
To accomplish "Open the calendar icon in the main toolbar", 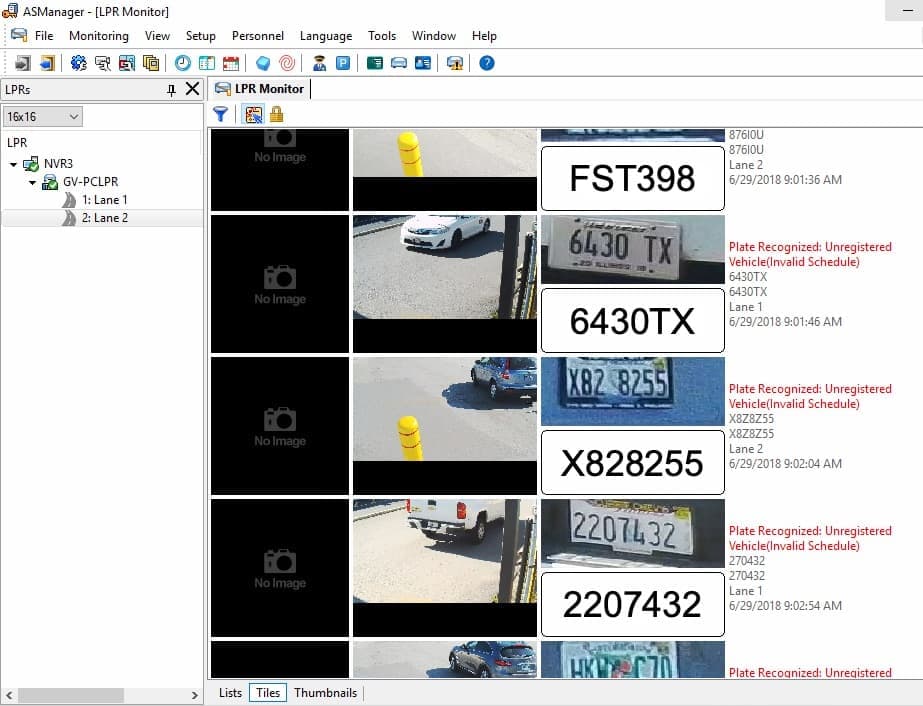I will coord(230,62).
